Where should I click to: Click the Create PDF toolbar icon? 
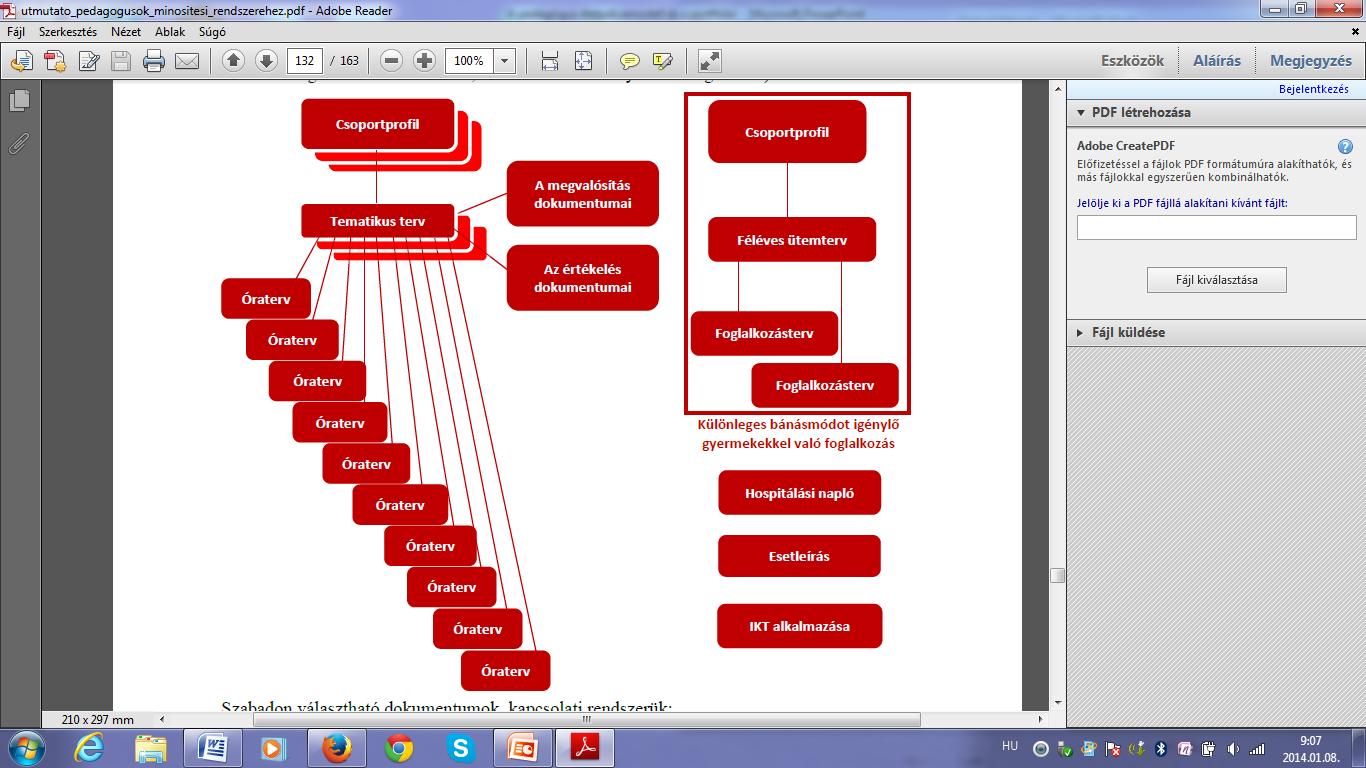pyautogui.click(x=54, y=61)
